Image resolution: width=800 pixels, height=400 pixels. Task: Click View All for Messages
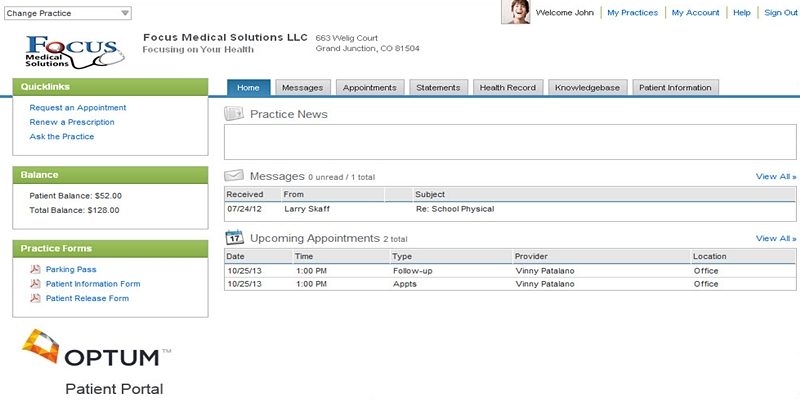coord(775,177)
